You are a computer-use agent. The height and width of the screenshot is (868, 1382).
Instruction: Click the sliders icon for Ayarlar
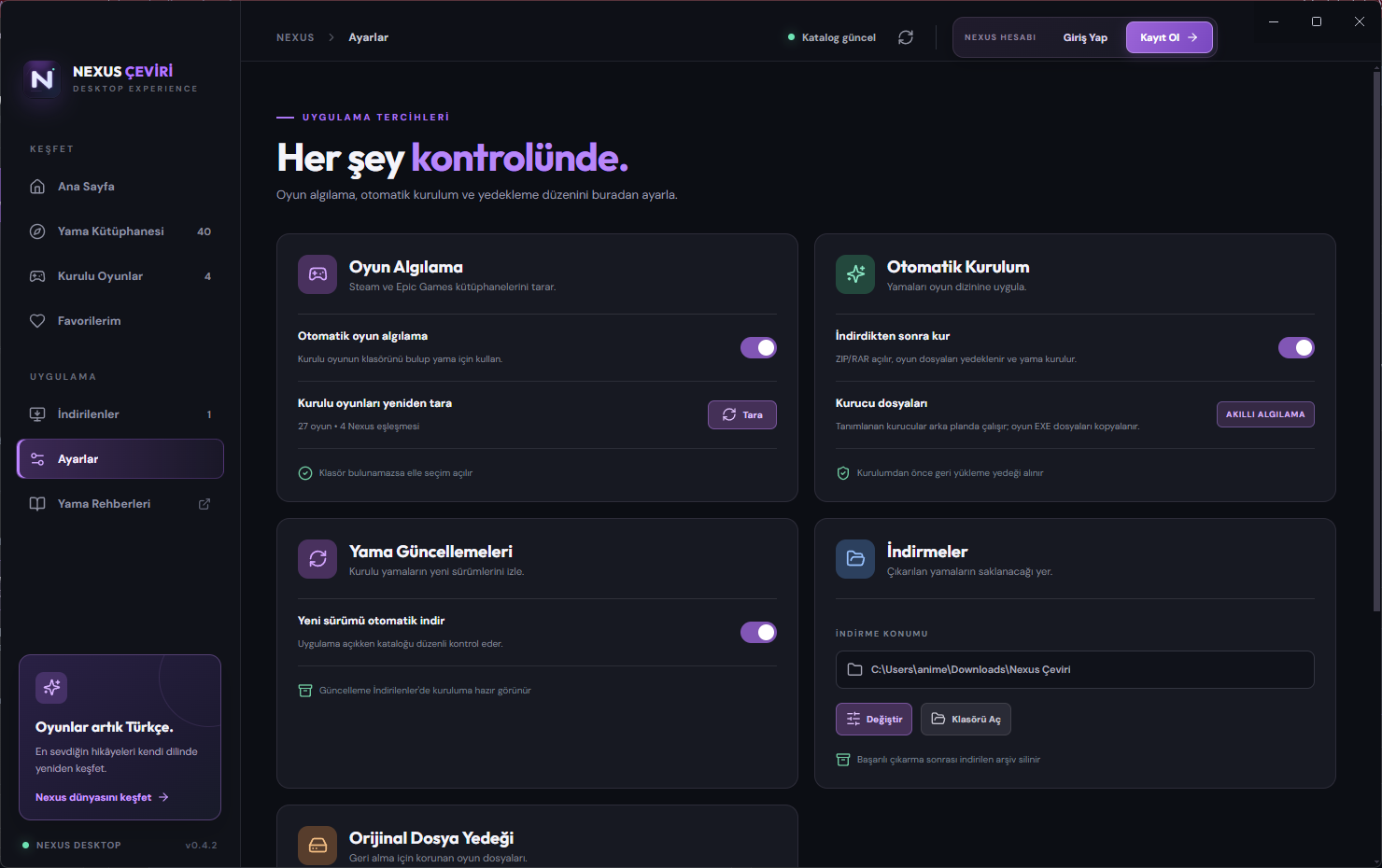click(x=37, y=459)
